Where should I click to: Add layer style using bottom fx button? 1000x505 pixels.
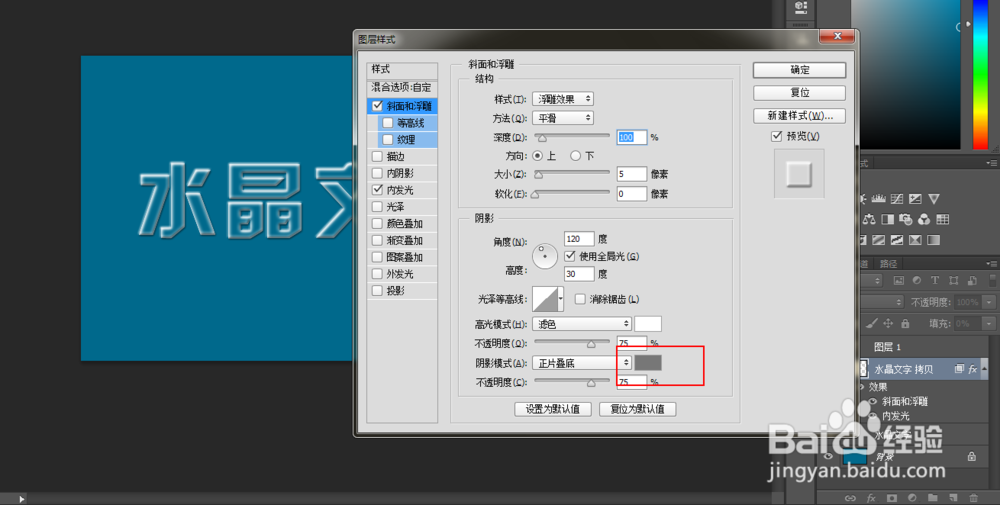(871, 498)
